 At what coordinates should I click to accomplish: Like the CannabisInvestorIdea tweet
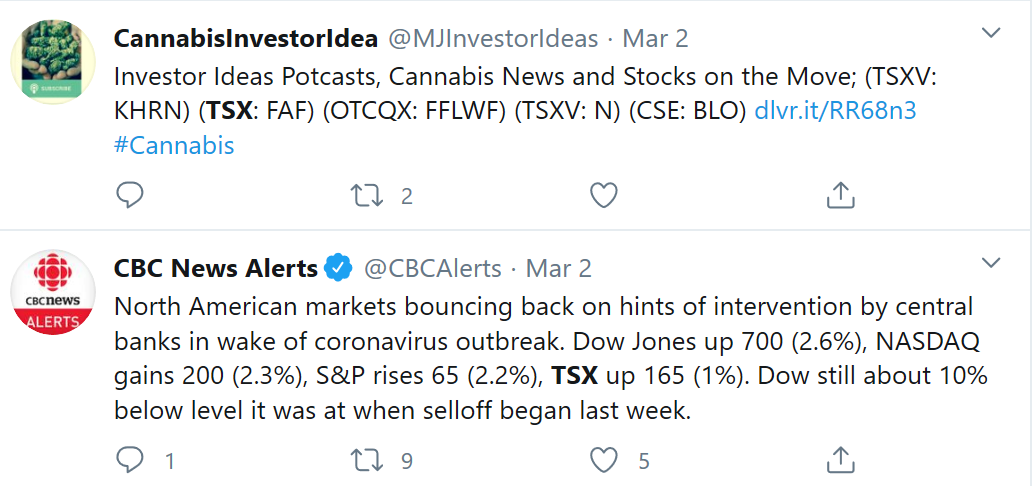[603, 195]
